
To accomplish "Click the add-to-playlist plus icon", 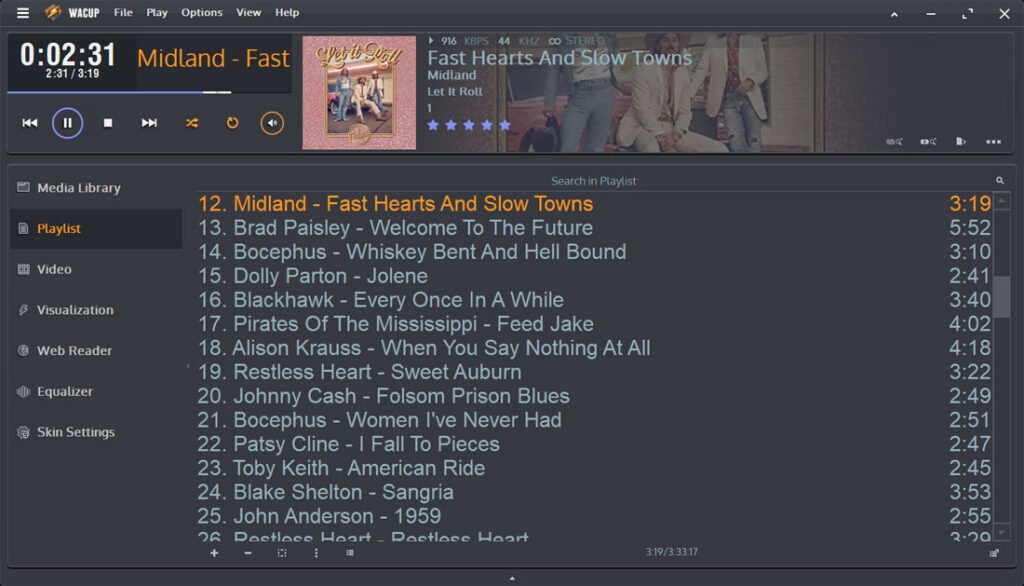I will (214, 552).
